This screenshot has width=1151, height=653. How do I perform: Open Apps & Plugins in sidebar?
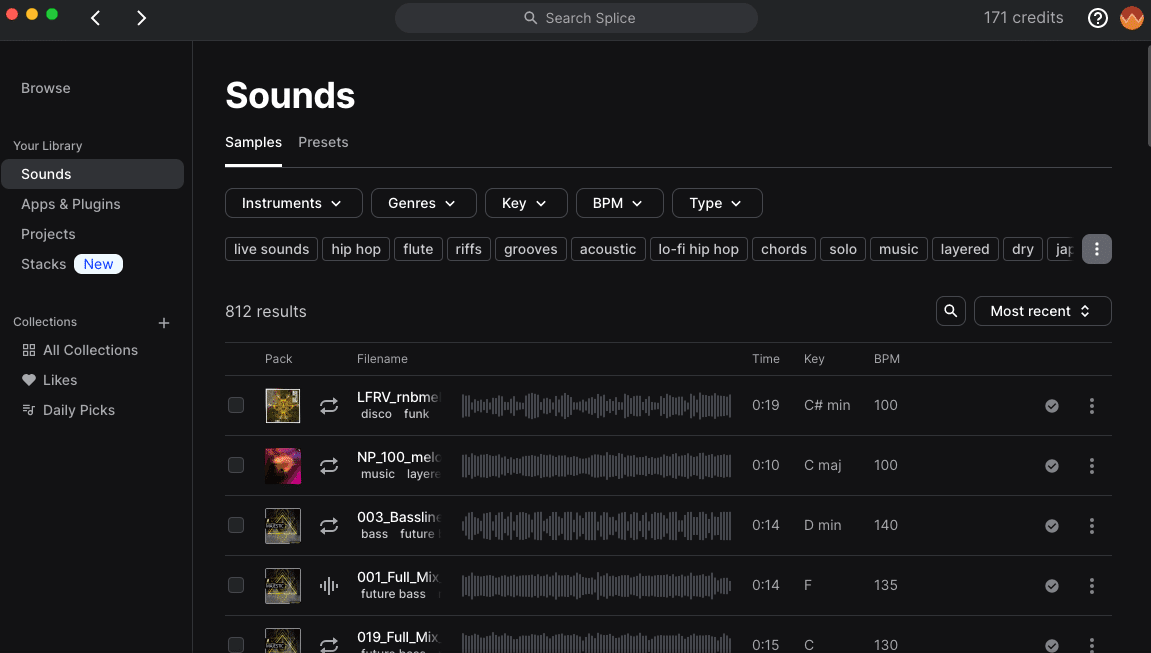pos(70,204)
